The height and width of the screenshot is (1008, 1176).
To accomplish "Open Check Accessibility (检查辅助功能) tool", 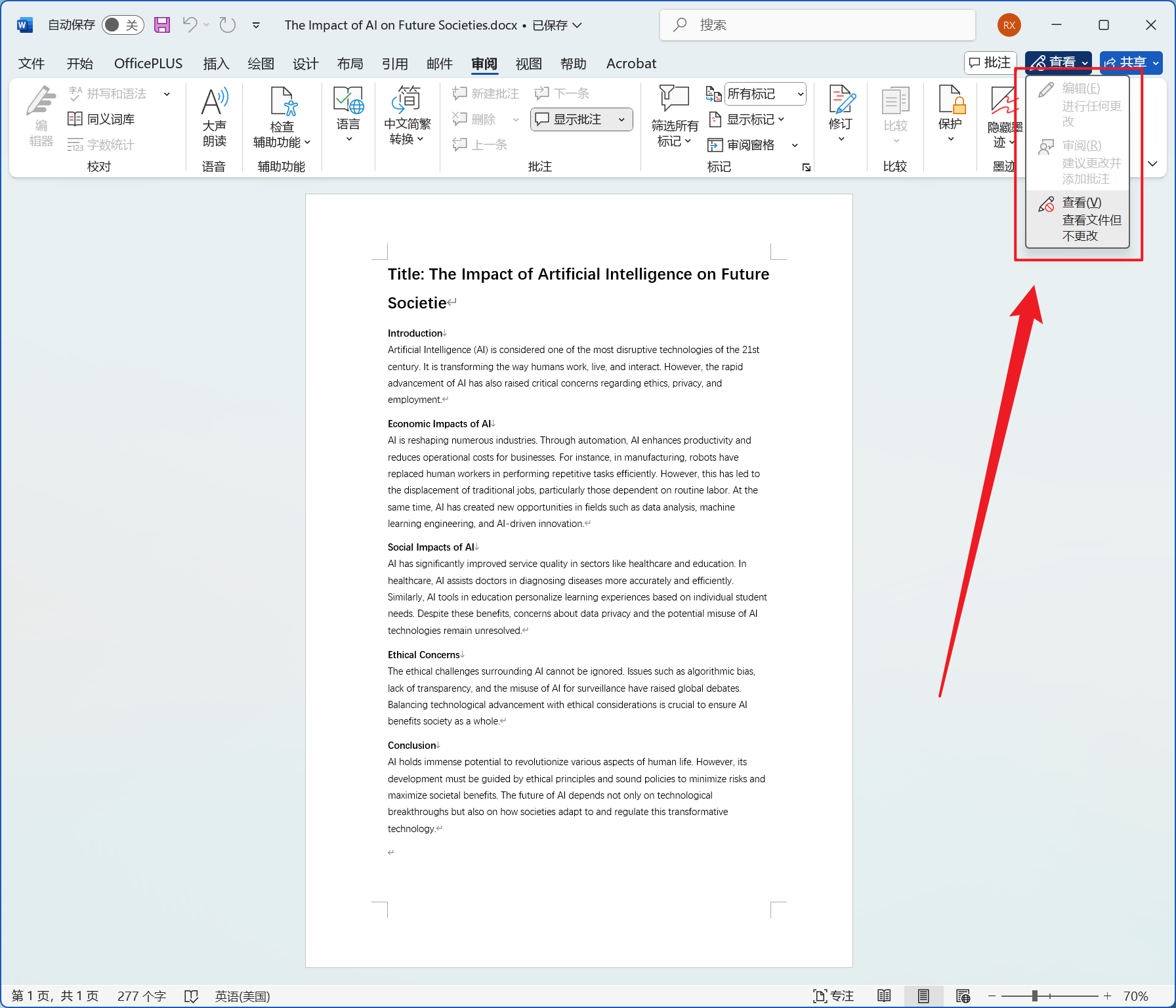I will point(282,117).
